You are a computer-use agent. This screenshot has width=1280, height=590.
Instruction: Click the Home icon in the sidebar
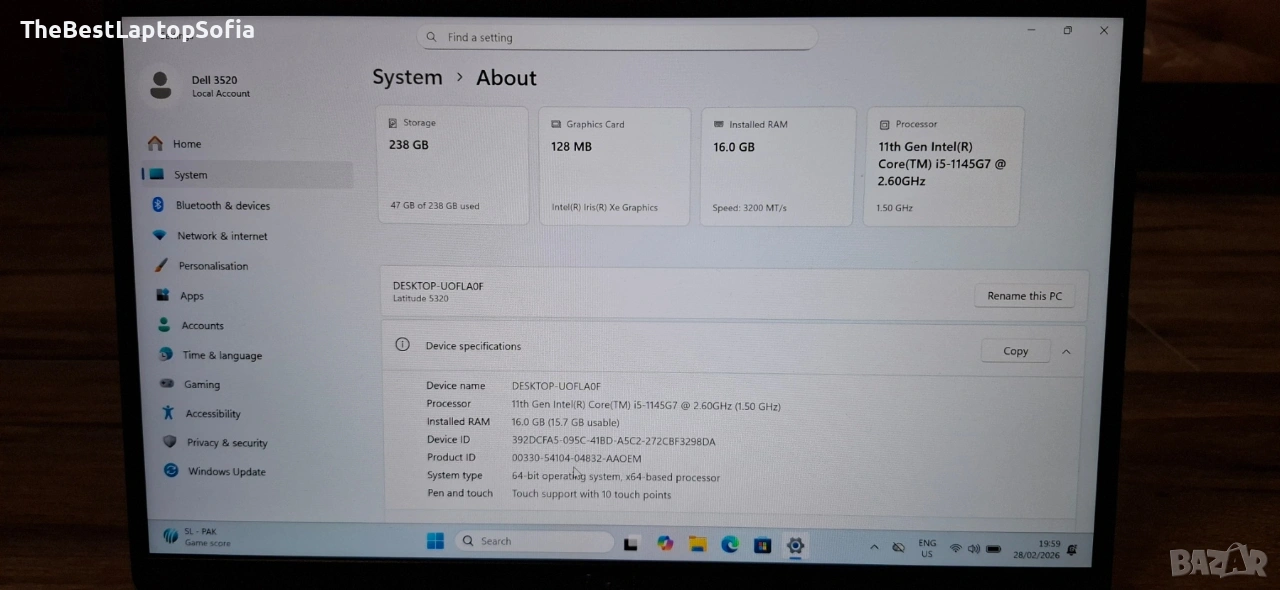[155, 143]
